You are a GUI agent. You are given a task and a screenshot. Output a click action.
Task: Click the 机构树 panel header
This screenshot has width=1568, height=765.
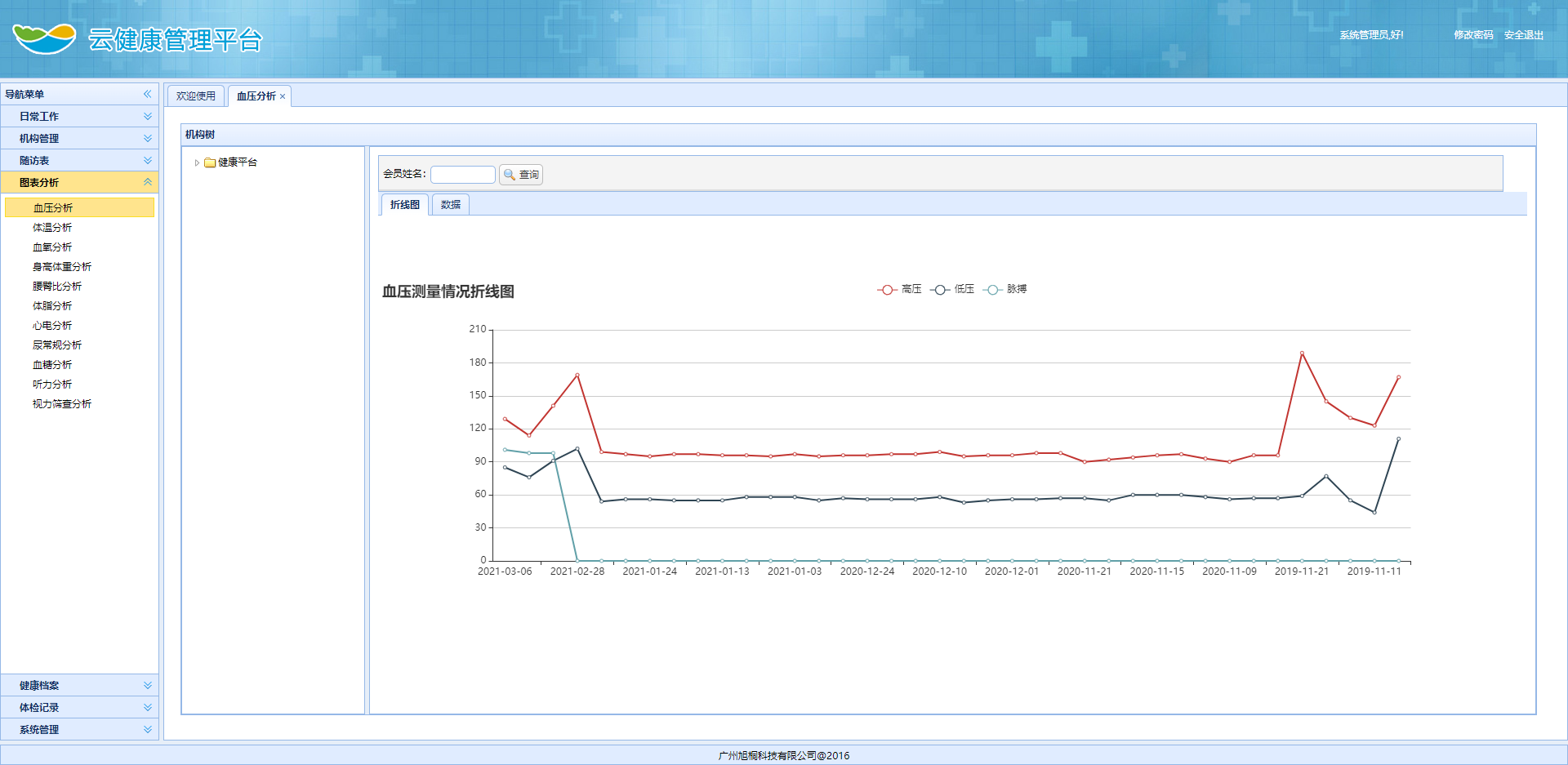858,135
